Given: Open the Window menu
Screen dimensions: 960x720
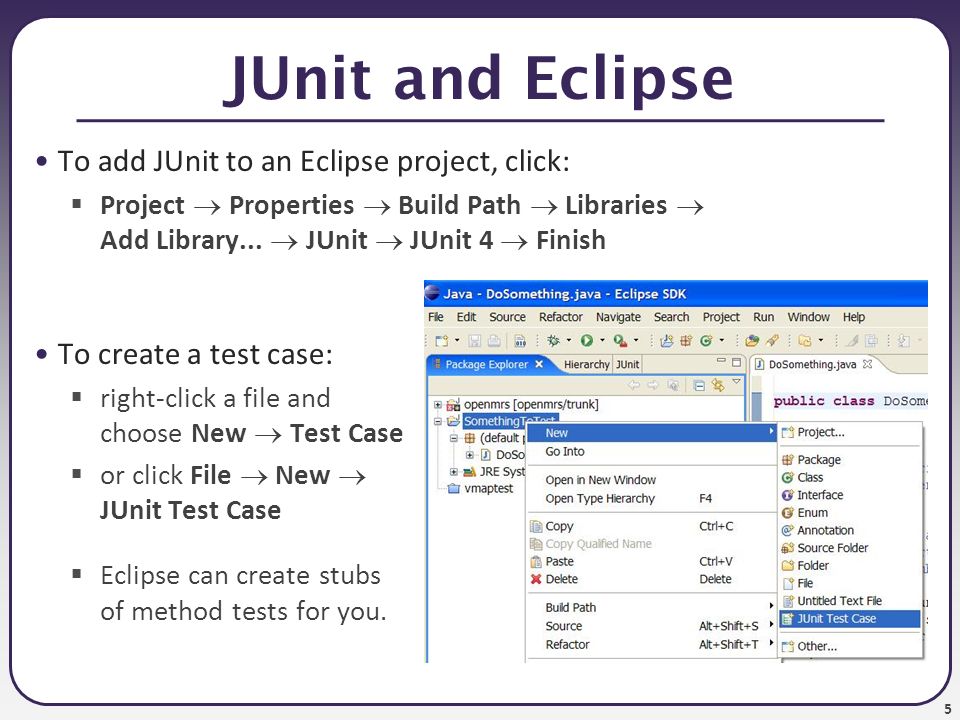Looking at the screenshot, I should click(x=809, y=317).
